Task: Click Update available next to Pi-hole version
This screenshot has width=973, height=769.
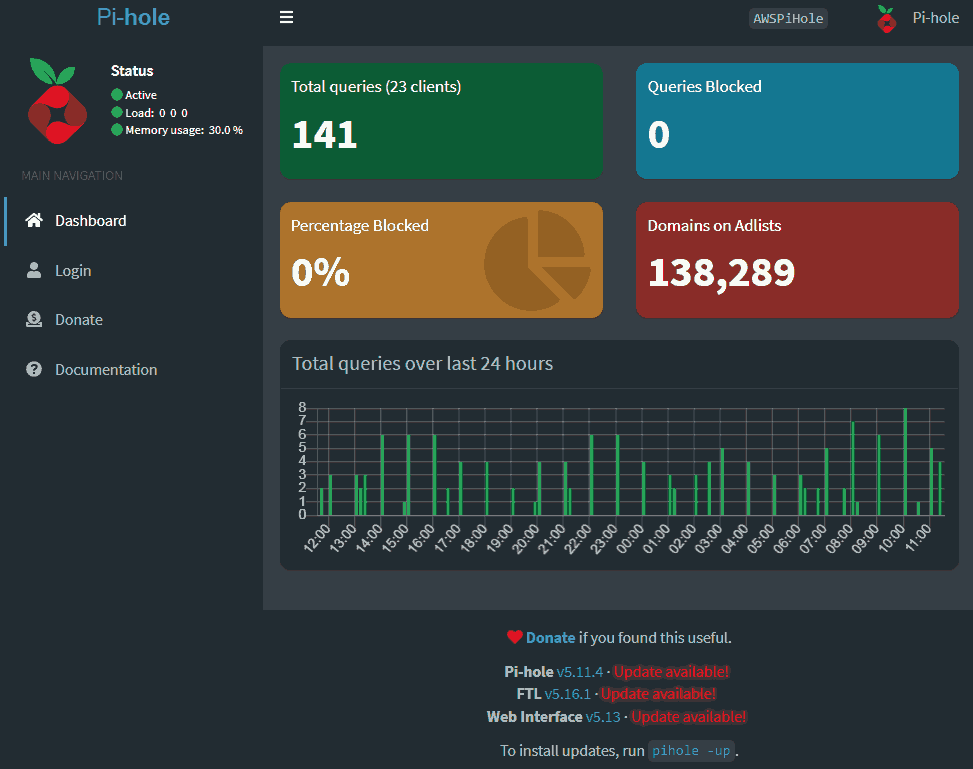Action: 671,672
